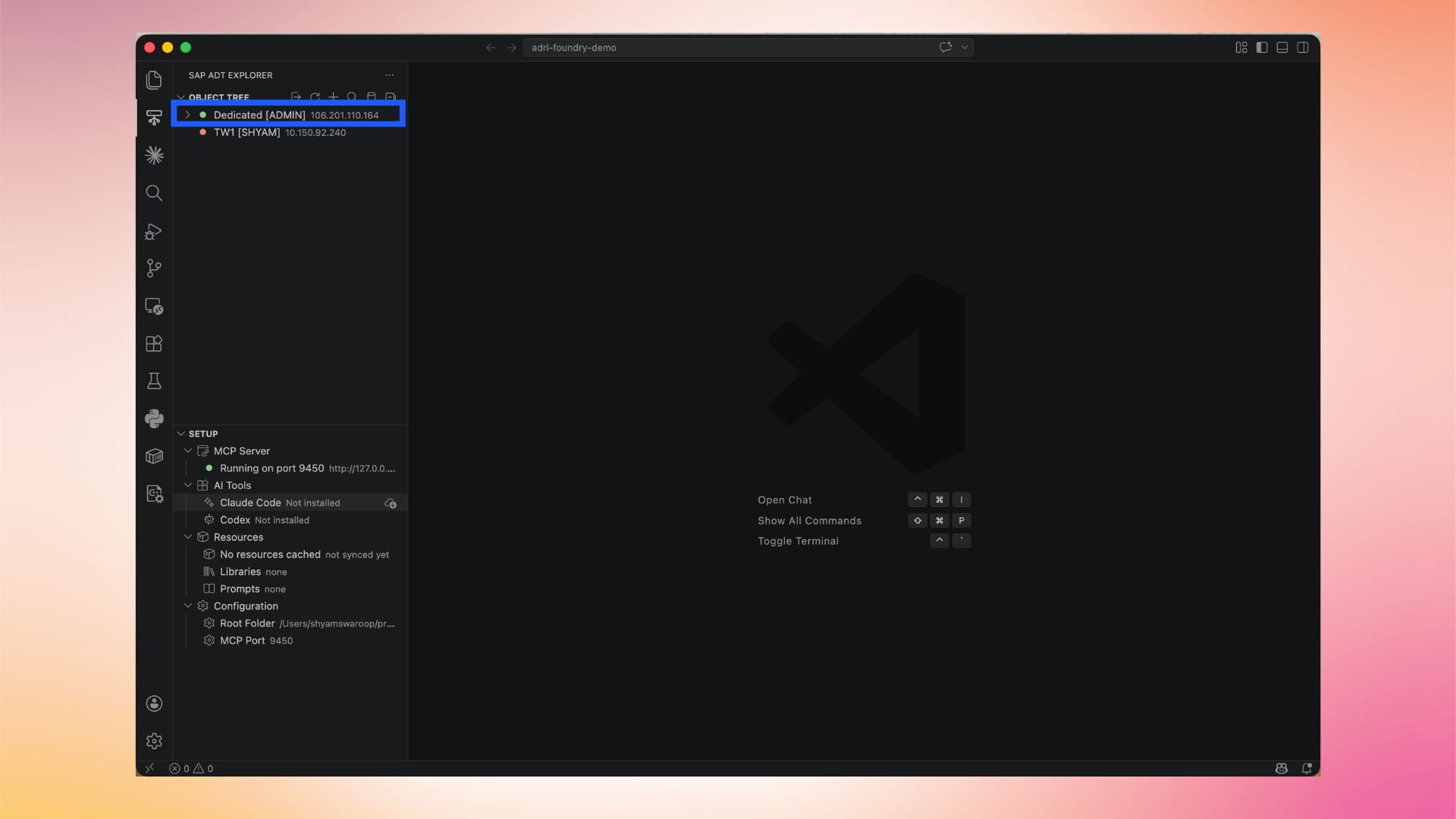The height and width of the screenshot is (819, 1456).
Task: Toggle the primary side bar visibility
Action: click(x=1262, y=47)
